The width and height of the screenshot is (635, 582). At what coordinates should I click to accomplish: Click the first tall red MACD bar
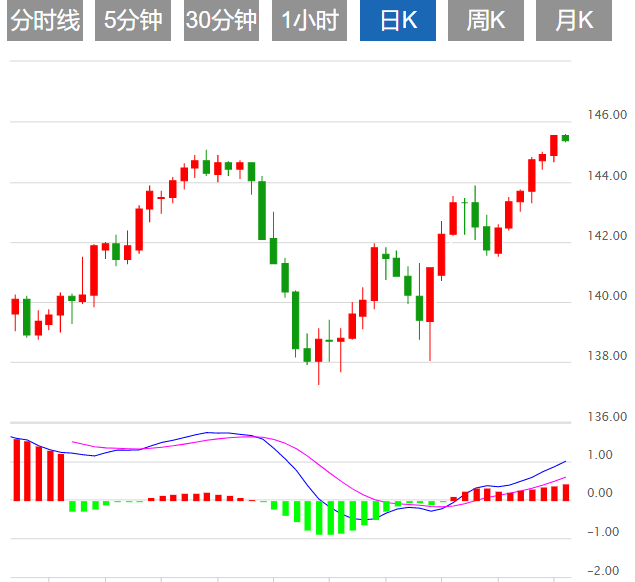[16, 469]
